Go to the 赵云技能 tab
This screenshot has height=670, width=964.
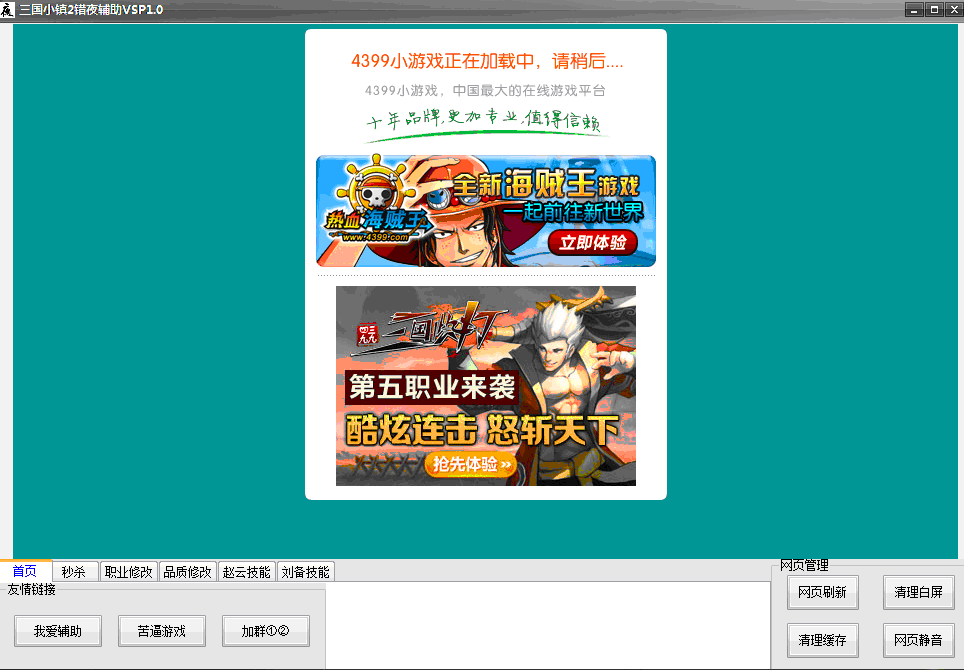(246, 572)
